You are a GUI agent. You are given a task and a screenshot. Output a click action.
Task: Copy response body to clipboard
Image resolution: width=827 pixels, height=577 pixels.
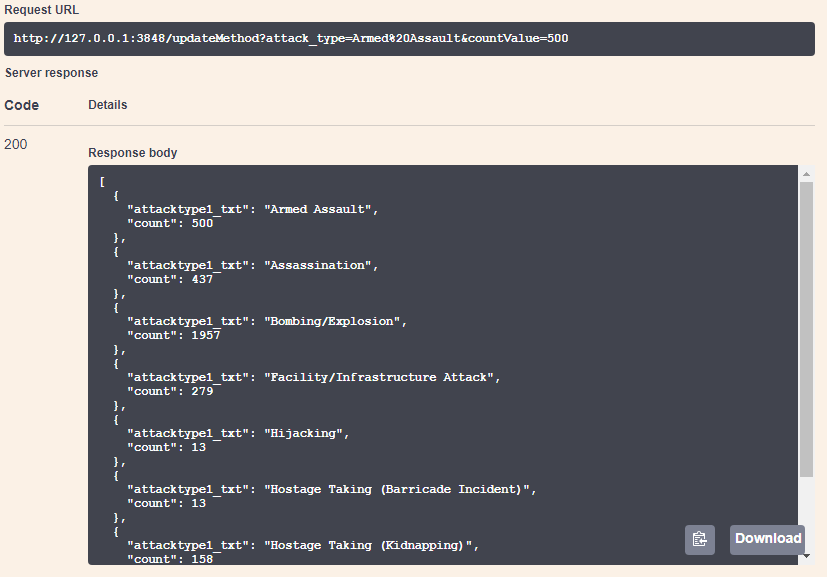click(x=700, y=540)
